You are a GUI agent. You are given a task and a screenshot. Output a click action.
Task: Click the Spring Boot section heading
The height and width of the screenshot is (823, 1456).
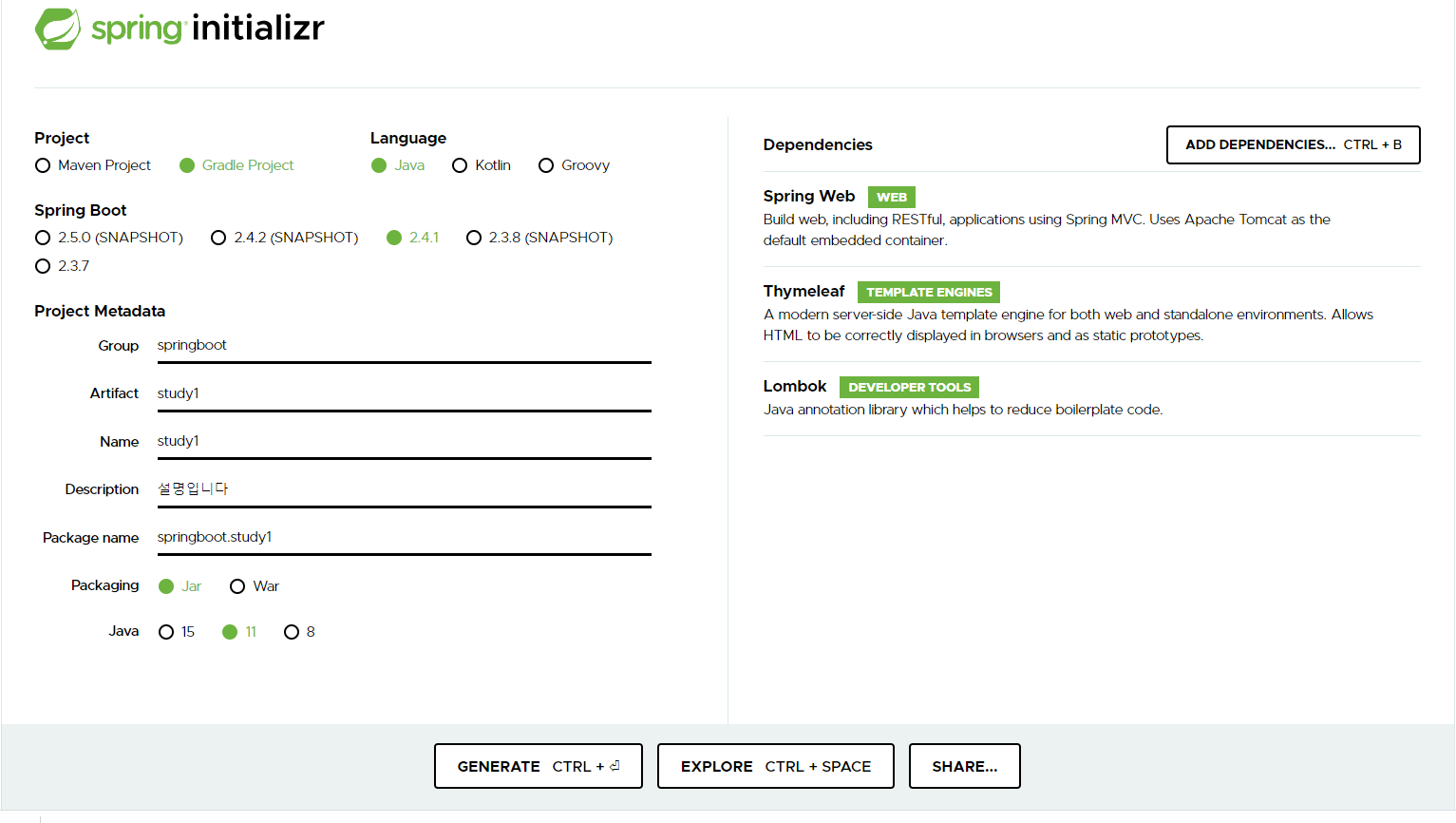point(81,210)
